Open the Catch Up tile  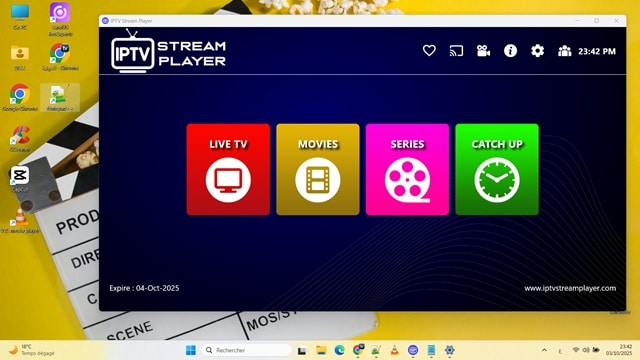tap(497, 169)
